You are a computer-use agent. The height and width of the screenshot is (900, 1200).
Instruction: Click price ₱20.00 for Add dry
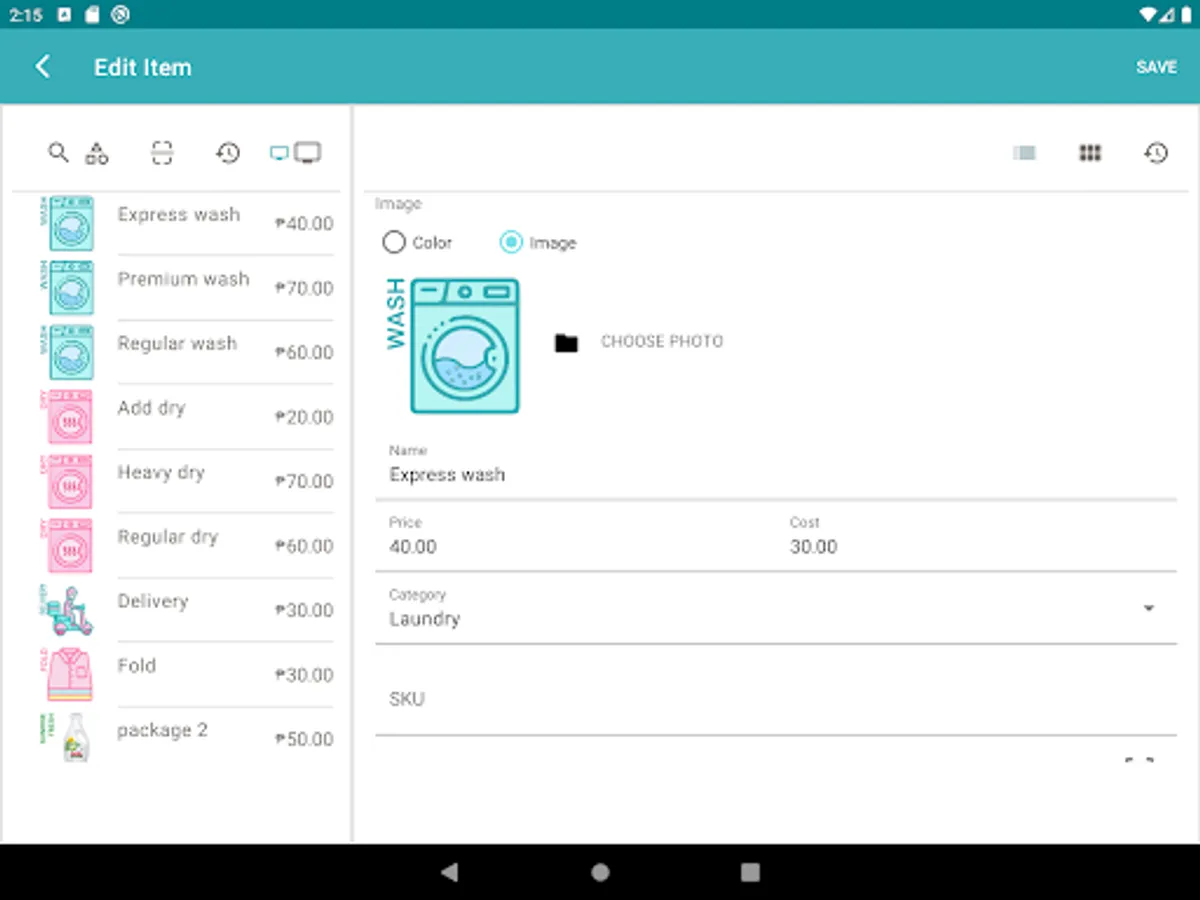pos(304,417)
